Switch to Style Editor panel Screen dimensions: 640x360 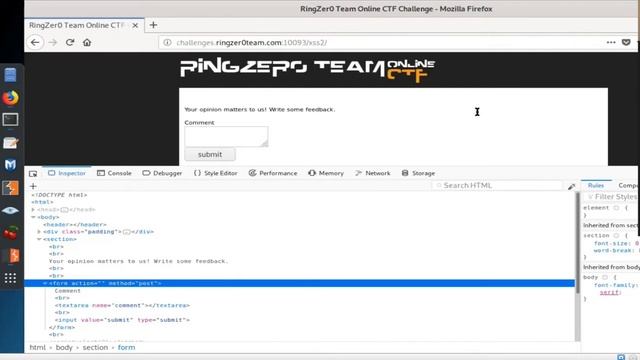[216, 173]
